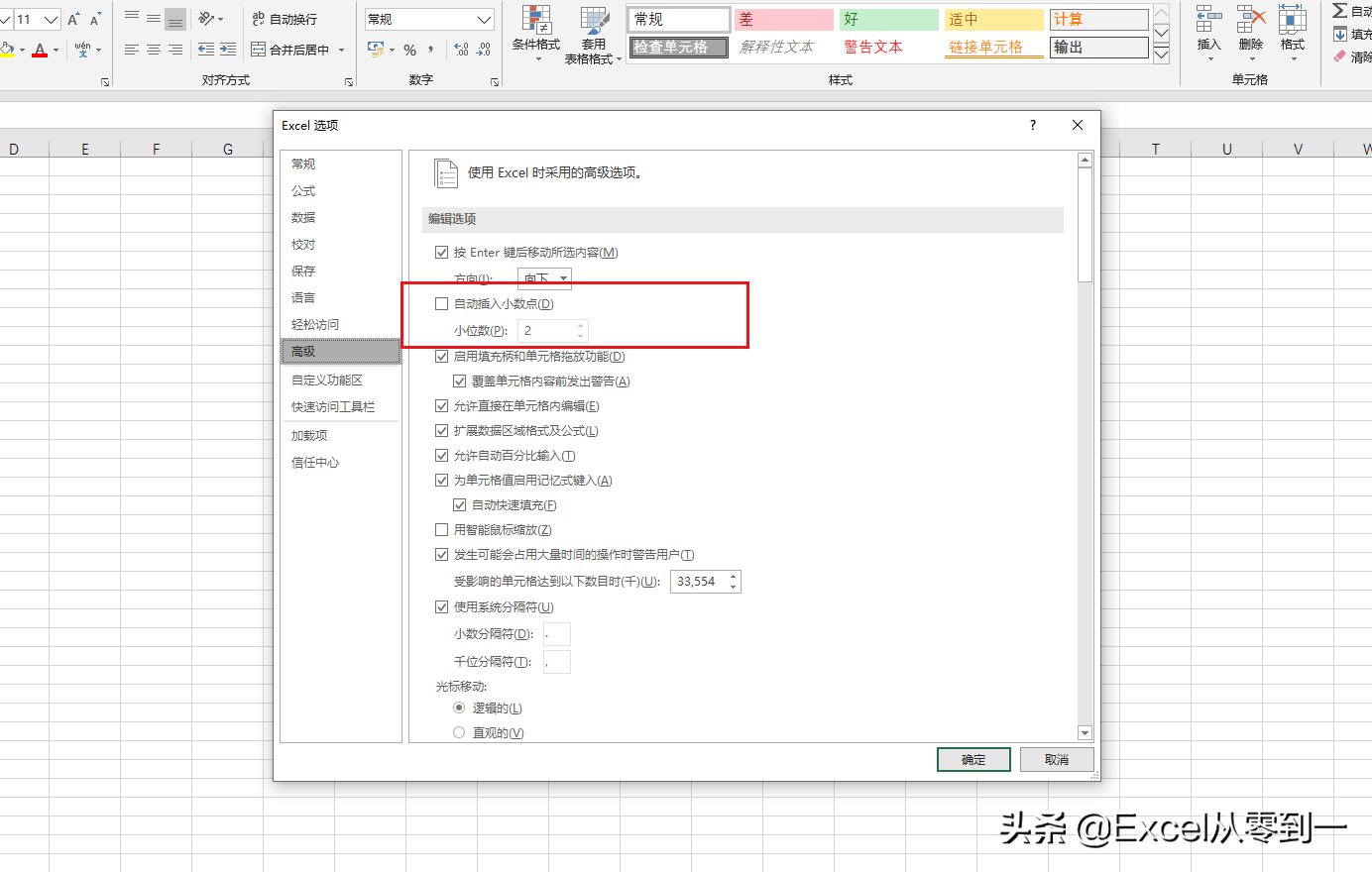Click the font color A icon
This screenshot has width=1372, height=872.
tap(40, 50)
